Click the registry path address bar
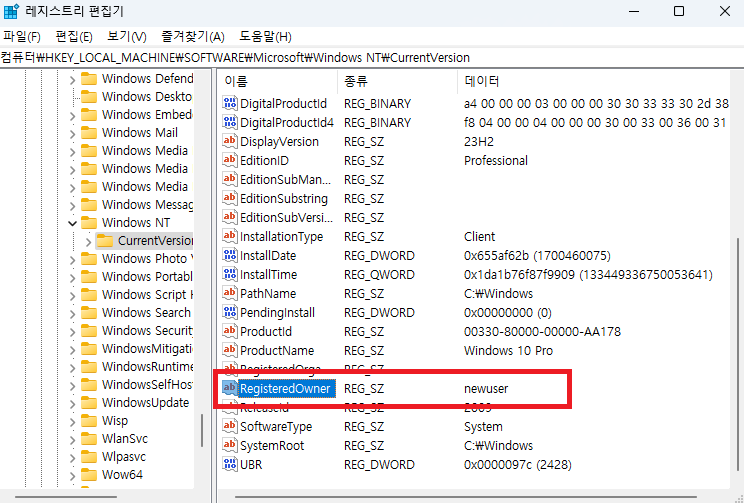 pyautogui.click(x=372, y=58)
